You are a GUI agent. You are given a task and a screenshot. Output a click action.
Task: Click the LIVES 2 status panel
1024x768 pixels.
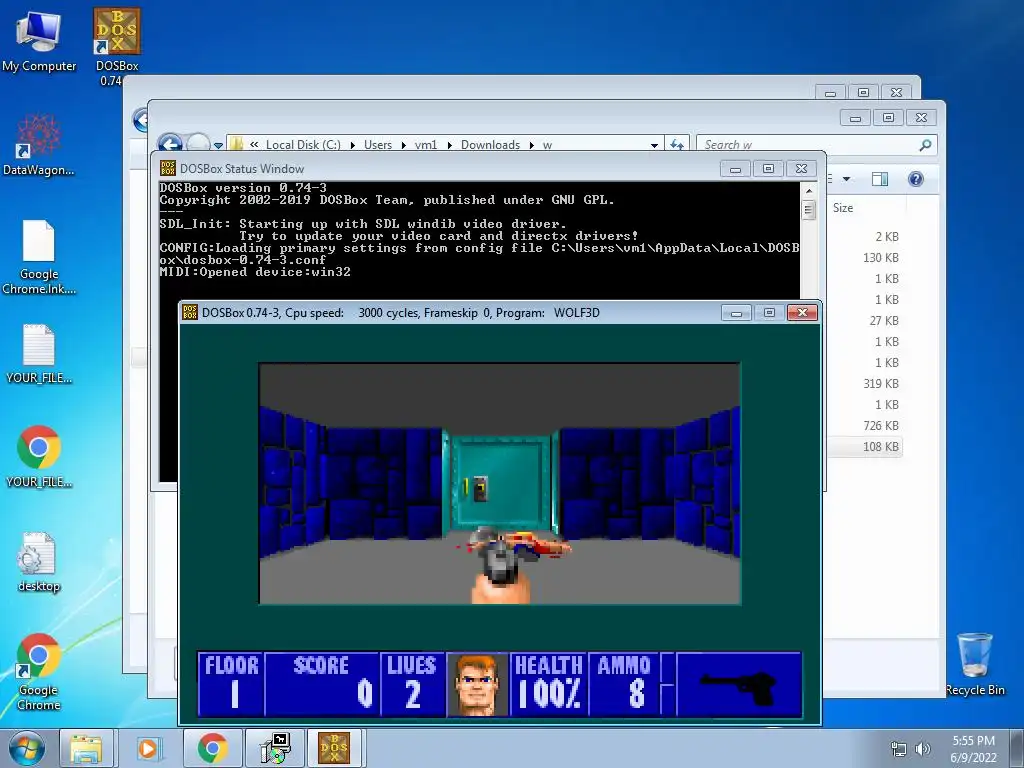coord(412,684)
